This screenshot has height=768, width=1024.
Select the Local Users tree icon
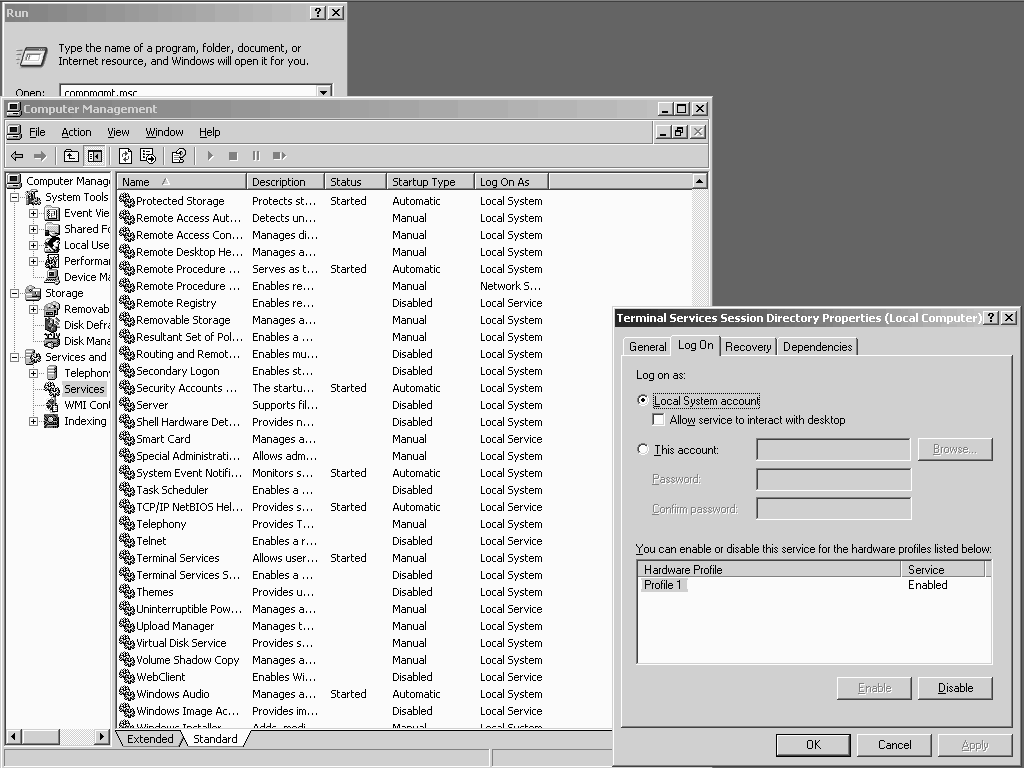coord(52,246)
